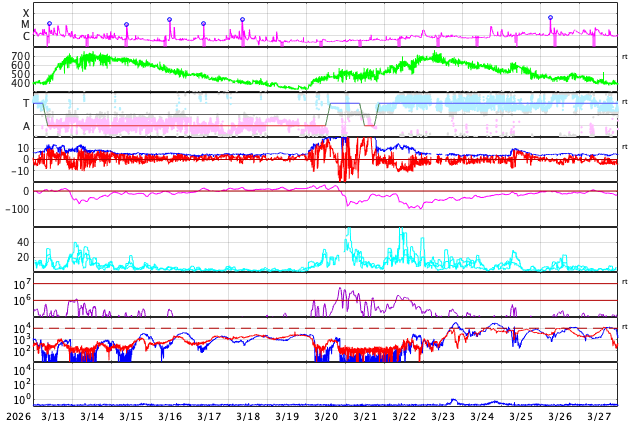Screen dimensions: 634x424
Task: Select the 3/27 date label on the time axis
Action: click(599, 415)
